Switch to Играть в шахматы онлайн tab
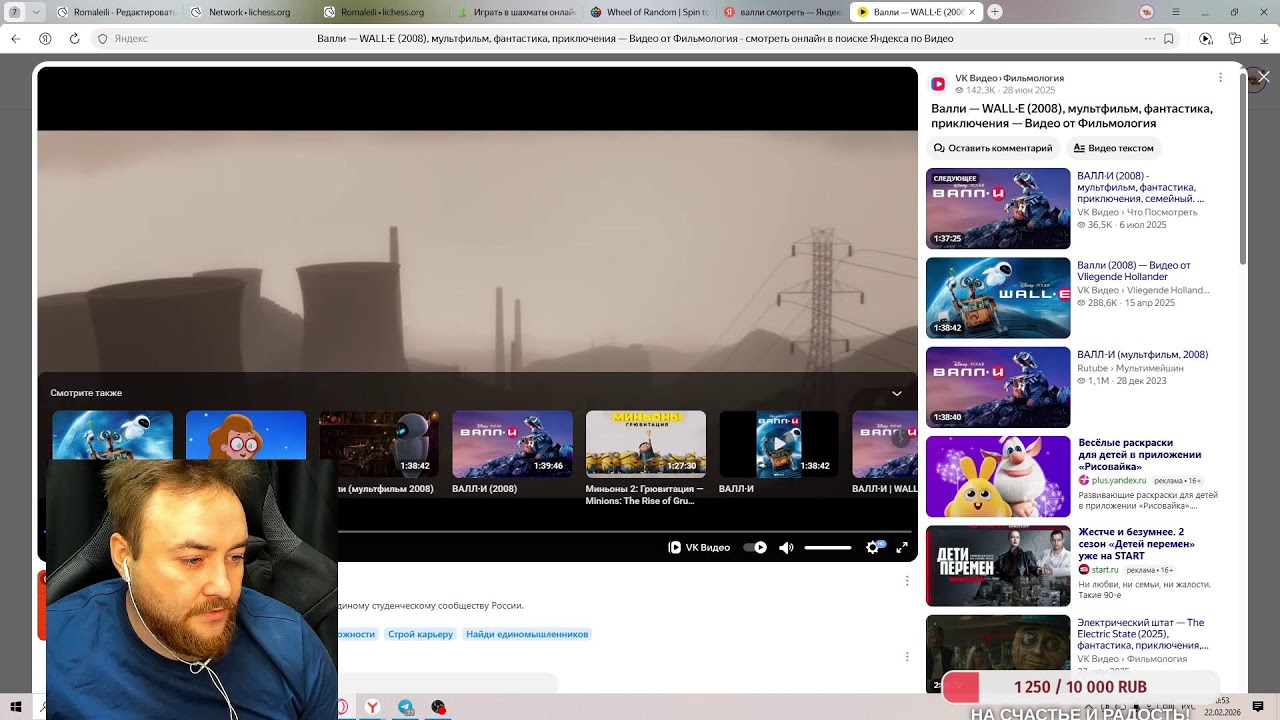 click(516, 13)
